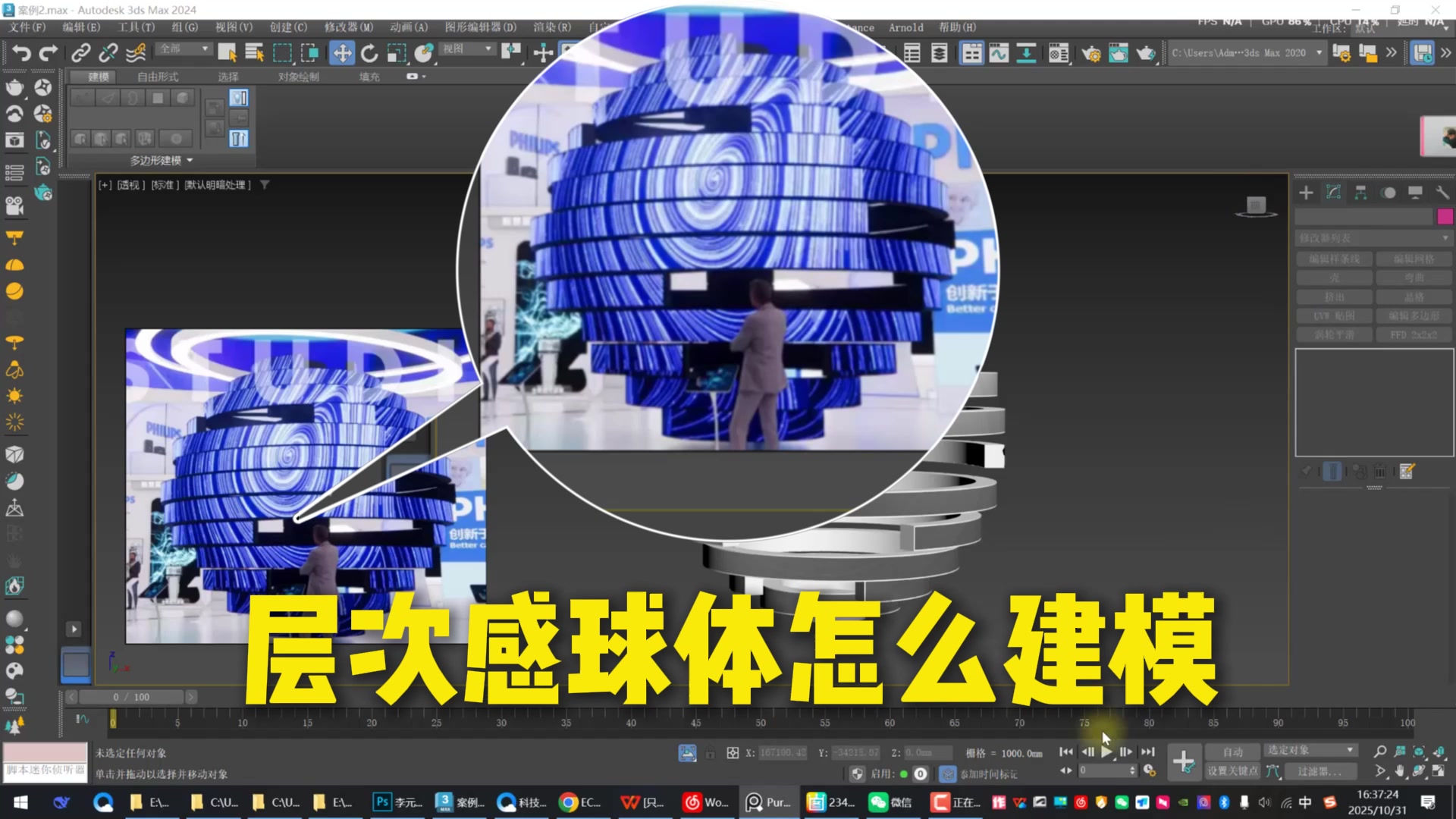Open Photoshop from the taskbar
Screen dimensions: 1456x819
pos(382,802)
